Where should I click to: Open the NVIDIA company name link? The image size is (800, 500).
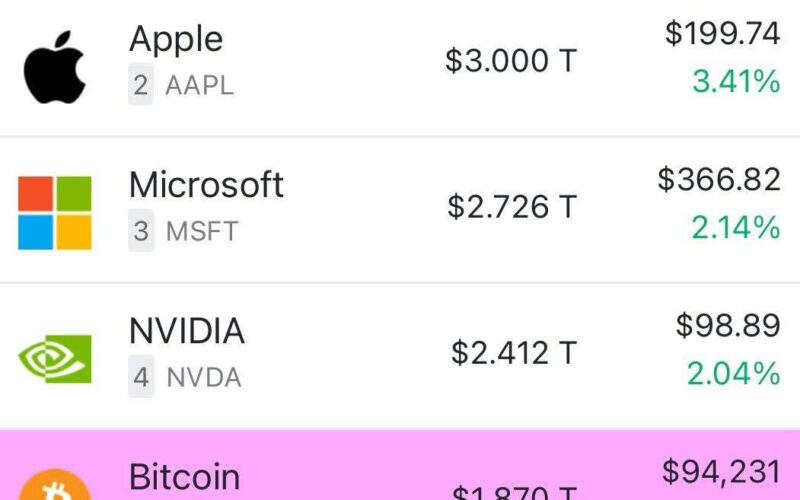(x=187, y=331)
